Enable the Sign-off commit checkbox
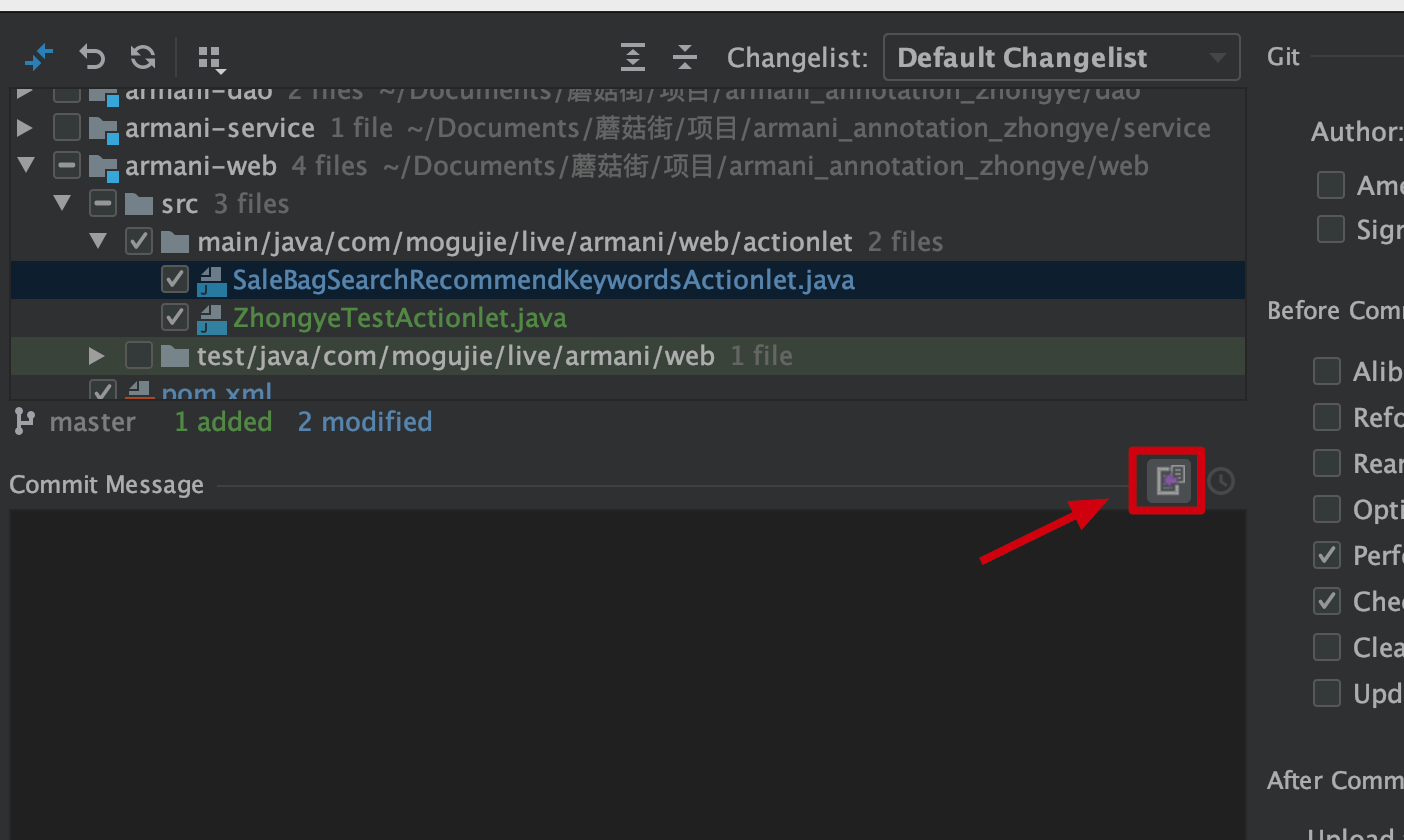 [1330, 229]
